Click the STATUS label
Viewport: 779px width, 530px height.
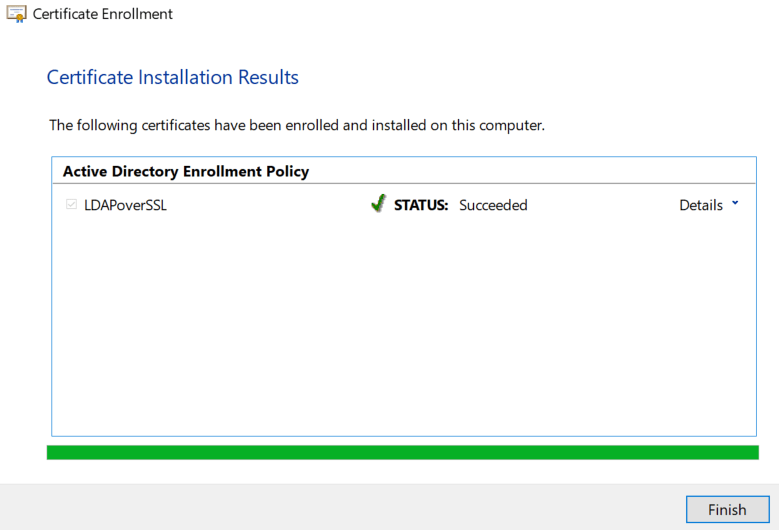pyautogui.click(x=421, y=205)
